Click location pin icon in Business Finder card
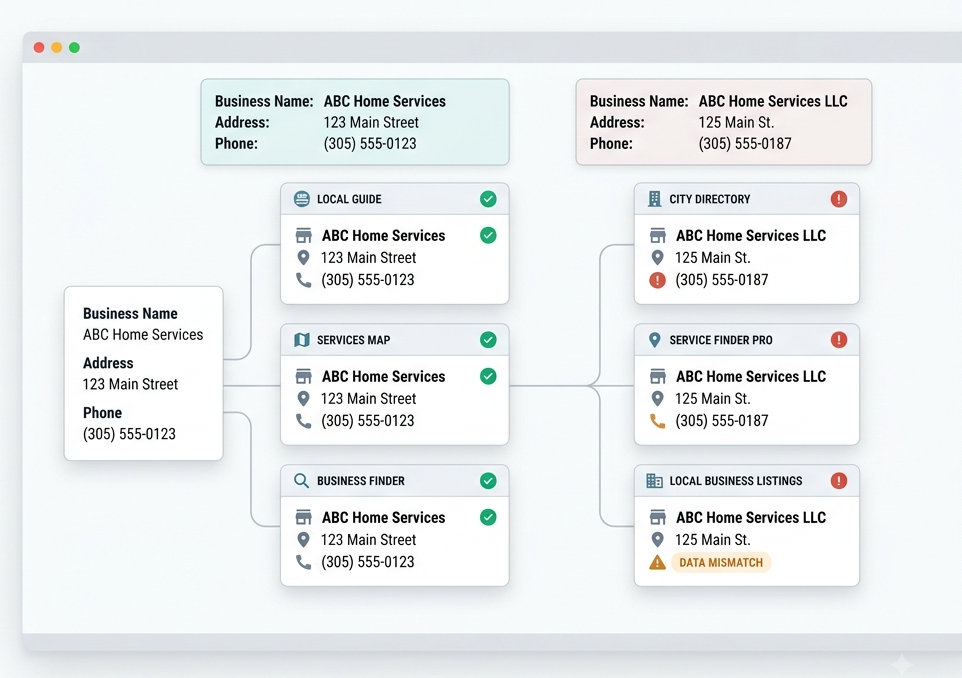962x678 pixels. point(303,540)
